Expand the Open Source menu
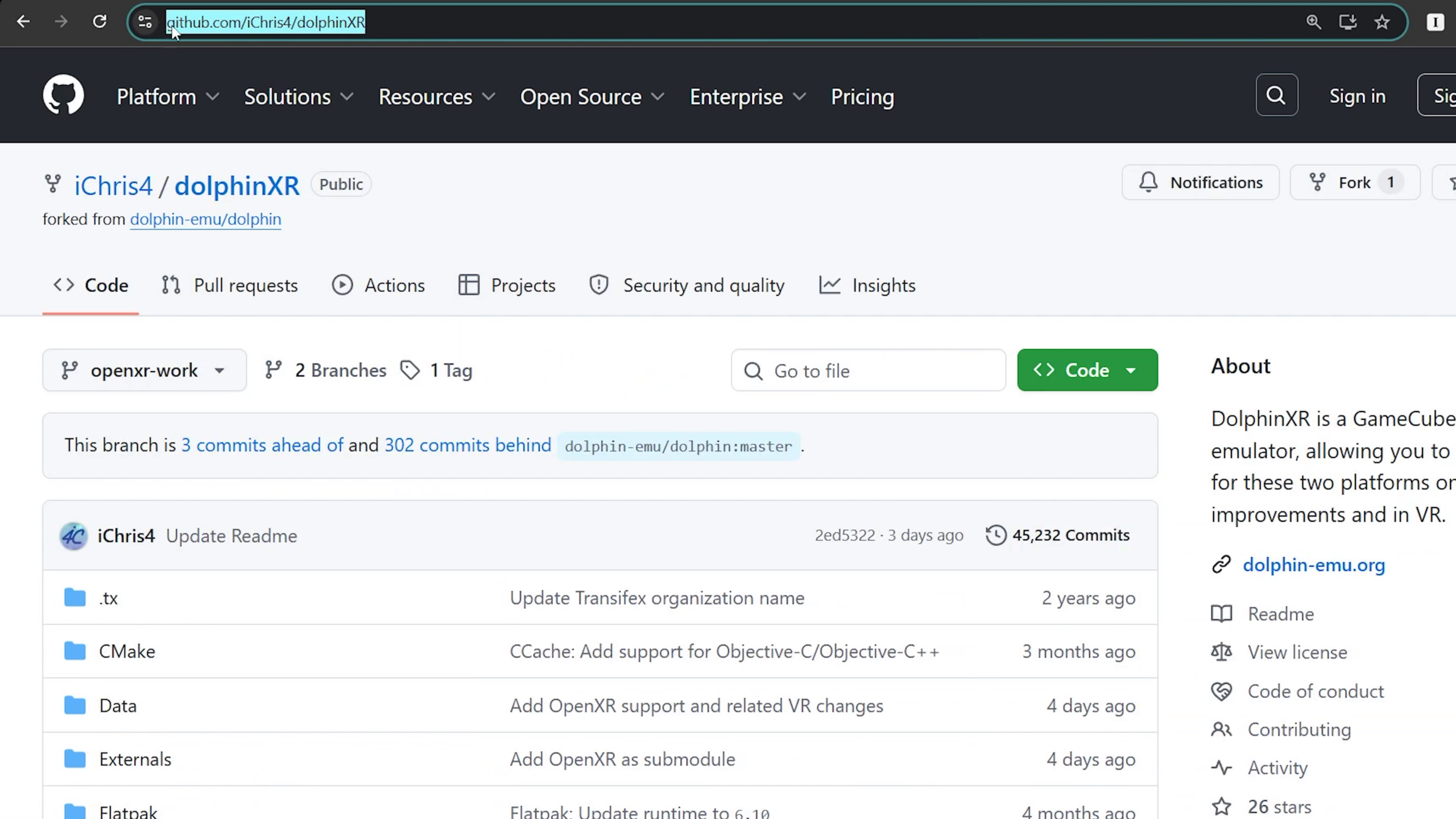Screen dimensions: 1456x819 coord(591,97)
